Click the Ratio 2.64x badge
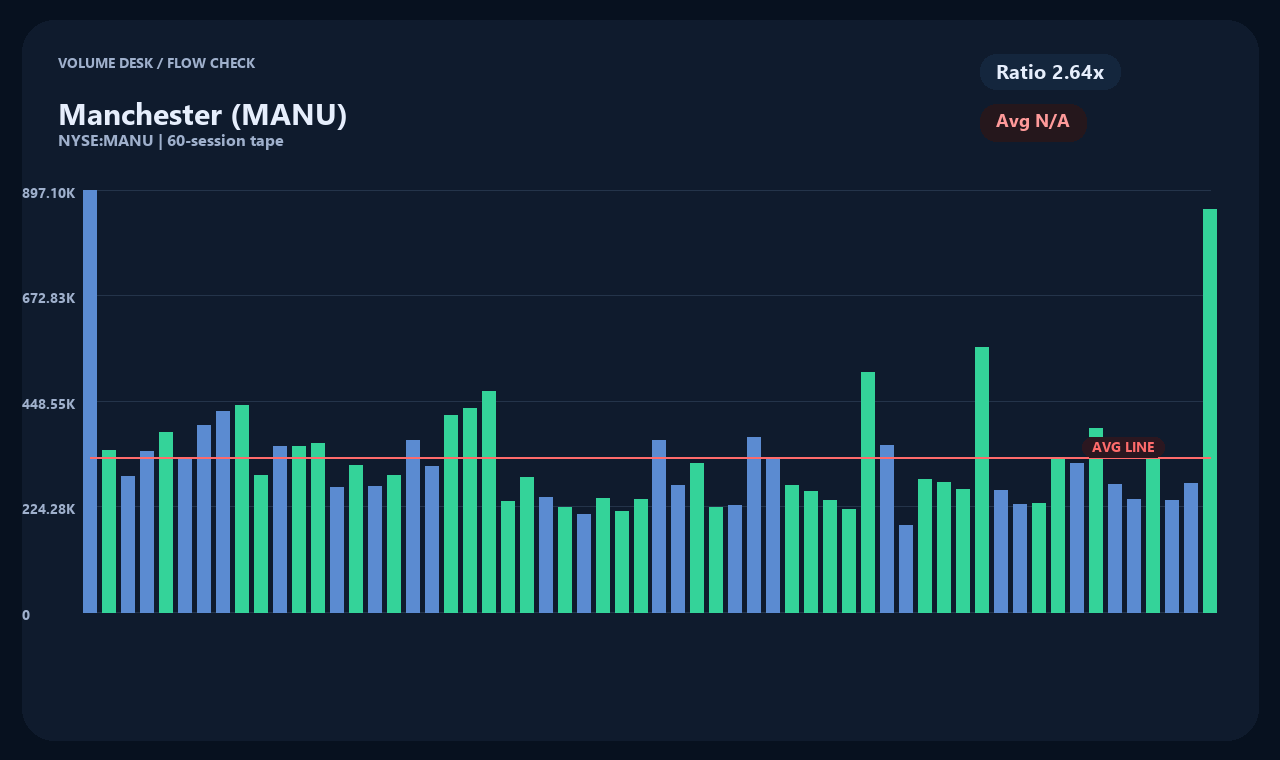The image size is (1280, 760). point(1050,72)
